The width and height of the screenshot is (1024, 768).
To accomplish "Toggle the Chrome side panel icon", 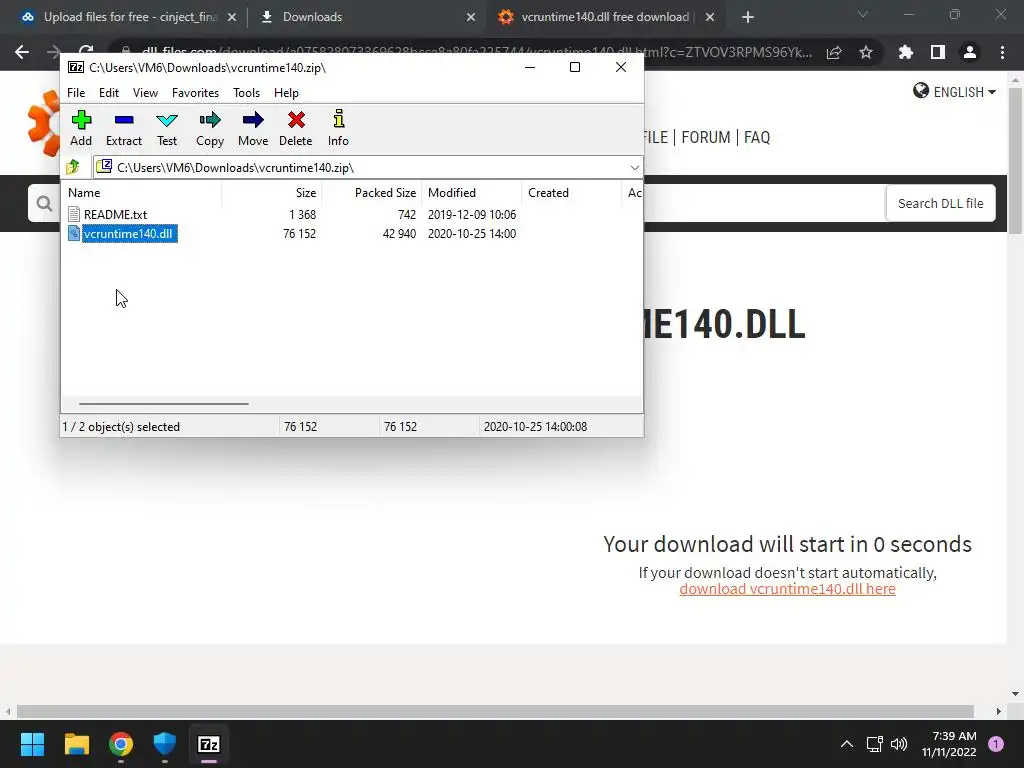I will (938, 52).
